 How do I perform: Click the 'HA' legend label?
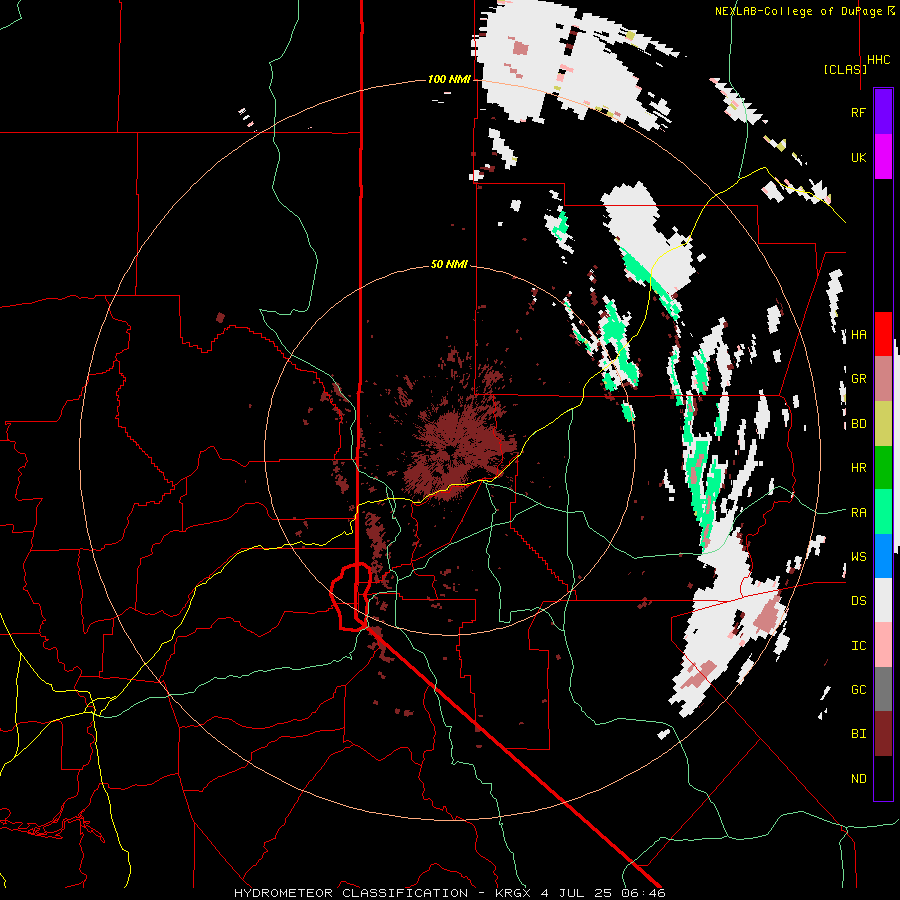pyautogui.click(x=858, y=334)
